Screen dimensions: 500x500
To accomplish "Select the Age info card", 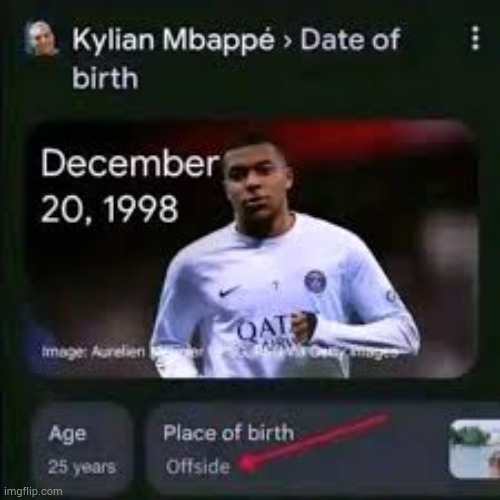I will point(84,448).
